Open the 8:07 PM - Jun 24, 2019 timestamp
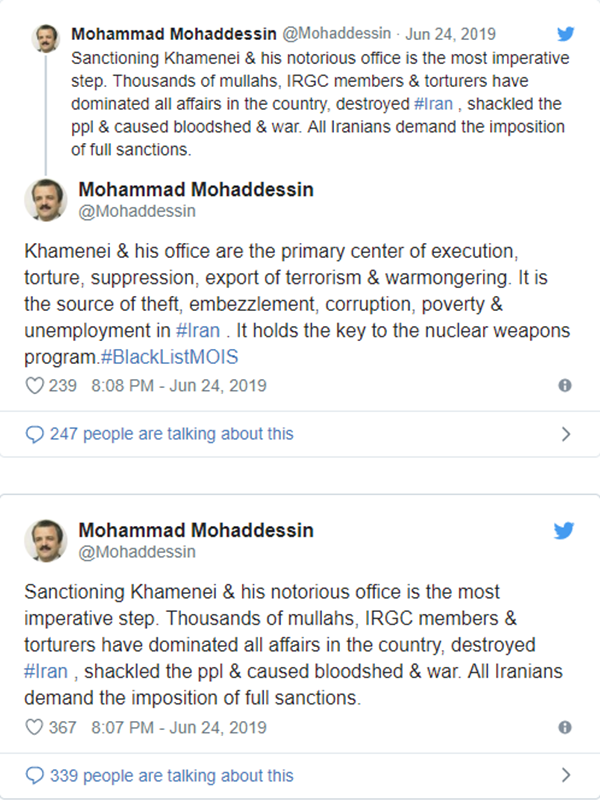Screen dimensions: 600x802 pos(177,727)
